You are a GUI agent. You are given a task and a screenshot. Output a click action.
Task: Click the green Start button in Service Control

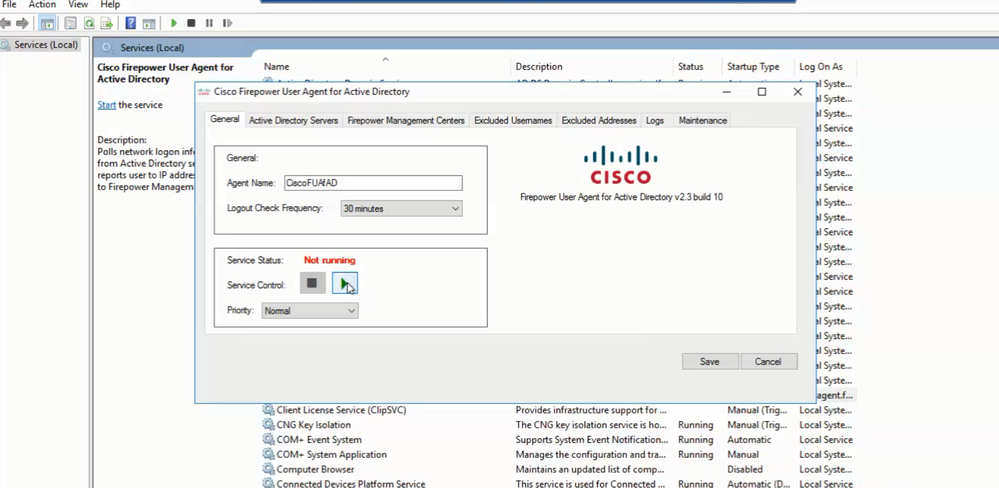pos(345,283)
